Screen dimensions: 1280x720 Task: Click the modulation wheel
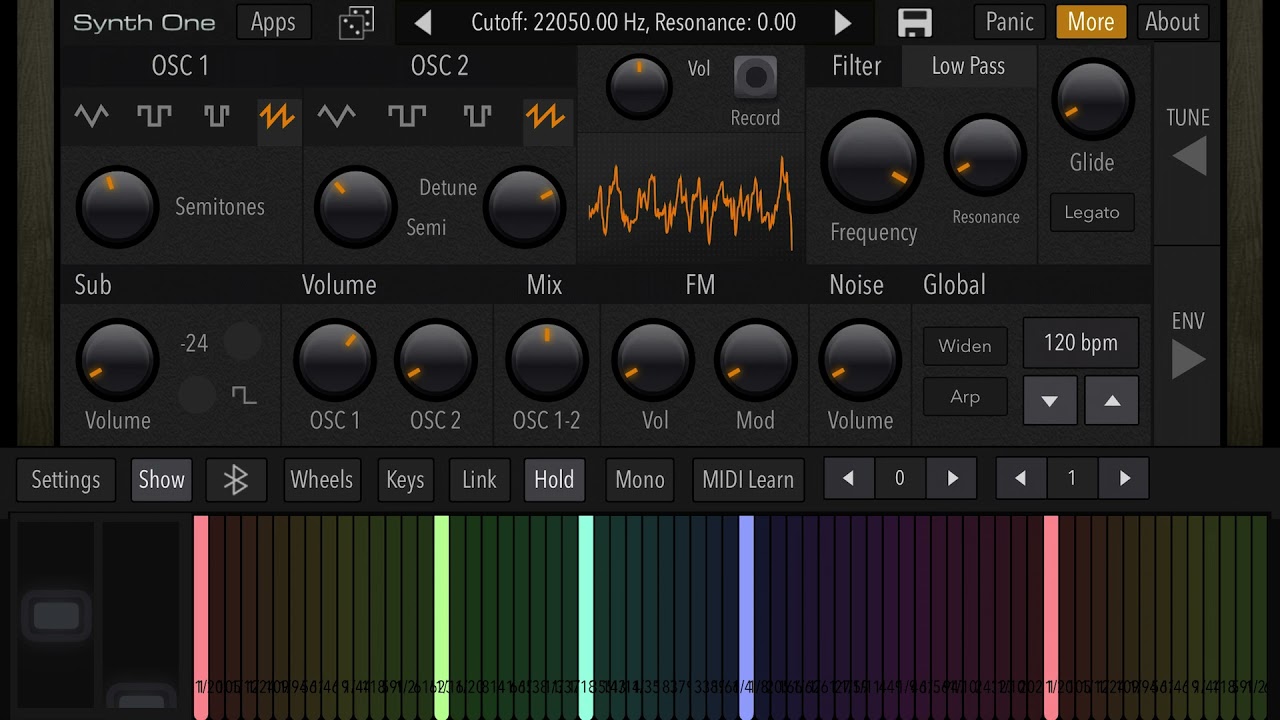(x=141, y=616)
